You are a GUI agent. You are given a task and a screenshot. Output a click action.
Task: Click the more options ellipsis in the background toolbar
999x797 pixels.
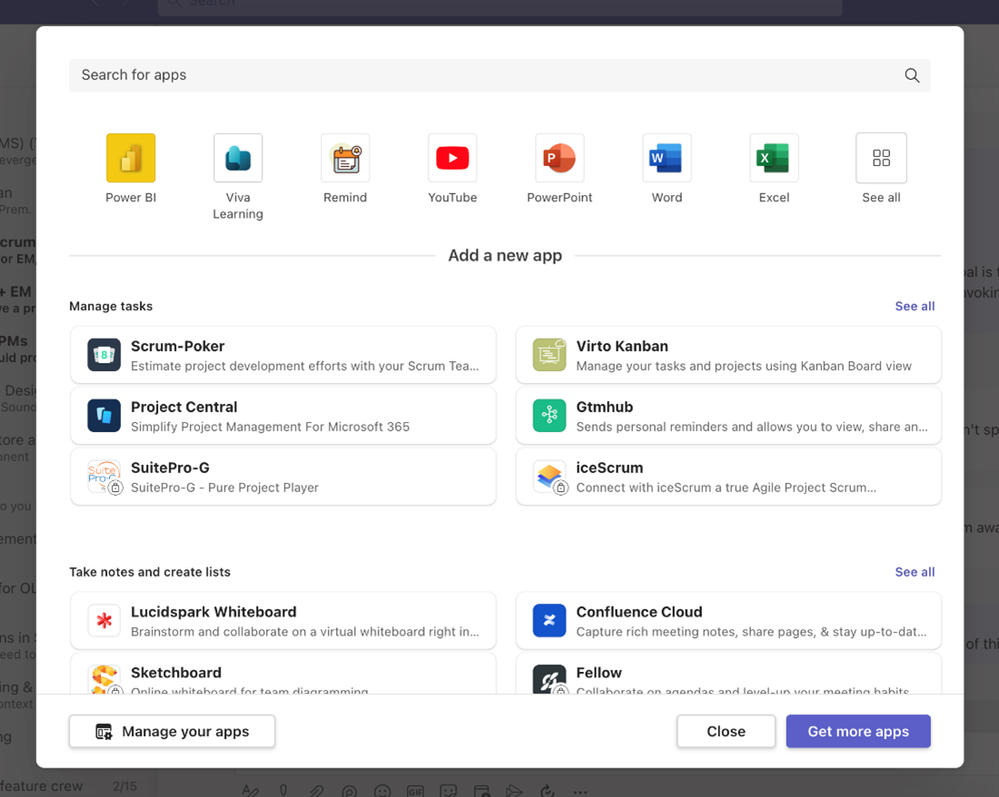pos(580,792)
